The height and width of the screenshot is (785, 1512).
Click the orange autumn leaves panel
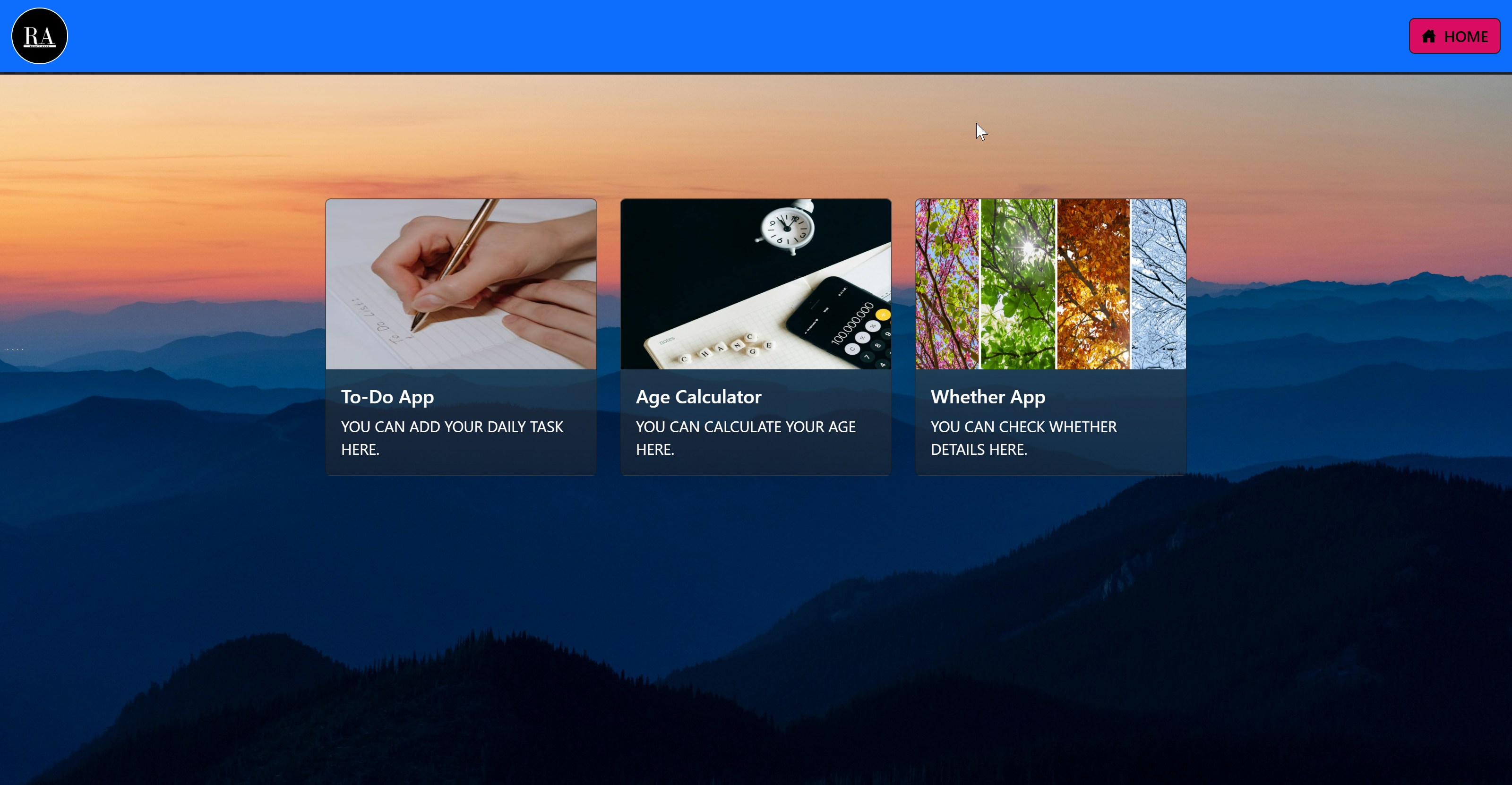(1092, 284)
